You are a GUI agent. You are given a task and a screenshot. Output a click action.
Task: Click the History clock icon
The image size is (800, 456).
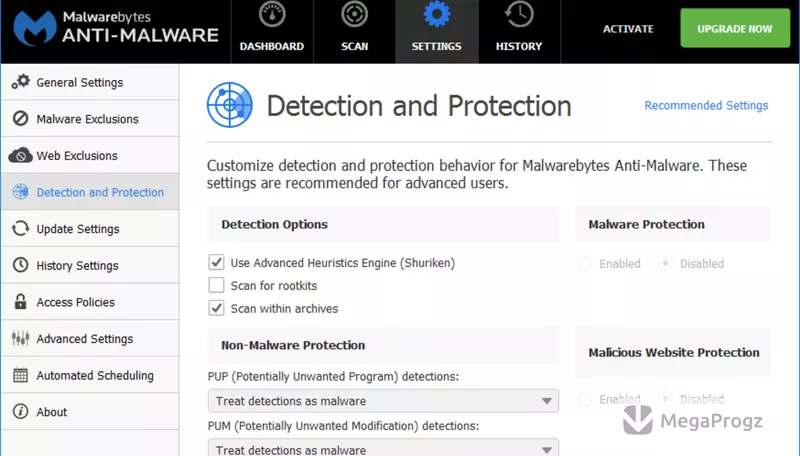tap(519, 14)
